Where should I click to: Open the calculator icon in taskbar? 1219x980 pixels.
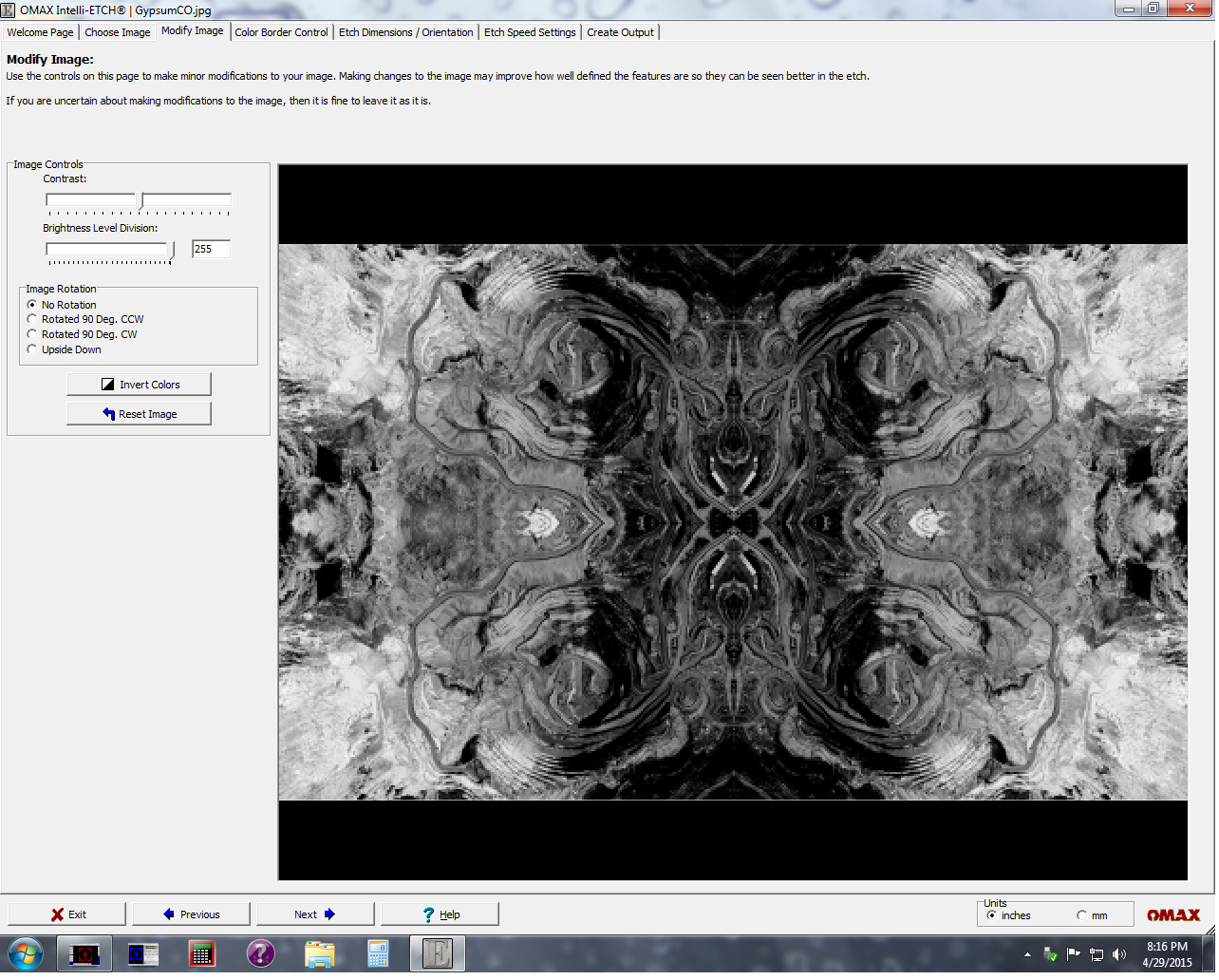click(x=378, y=953)
